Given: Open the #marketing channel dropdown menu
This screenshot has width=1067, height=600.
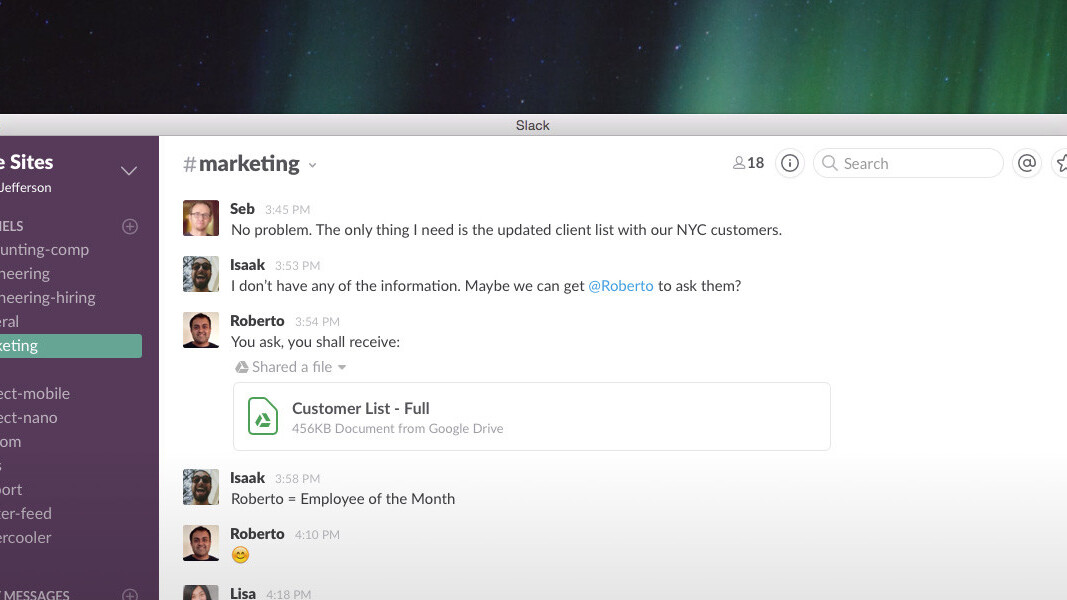Looking at the screenshot, I should tap(312, 164).
